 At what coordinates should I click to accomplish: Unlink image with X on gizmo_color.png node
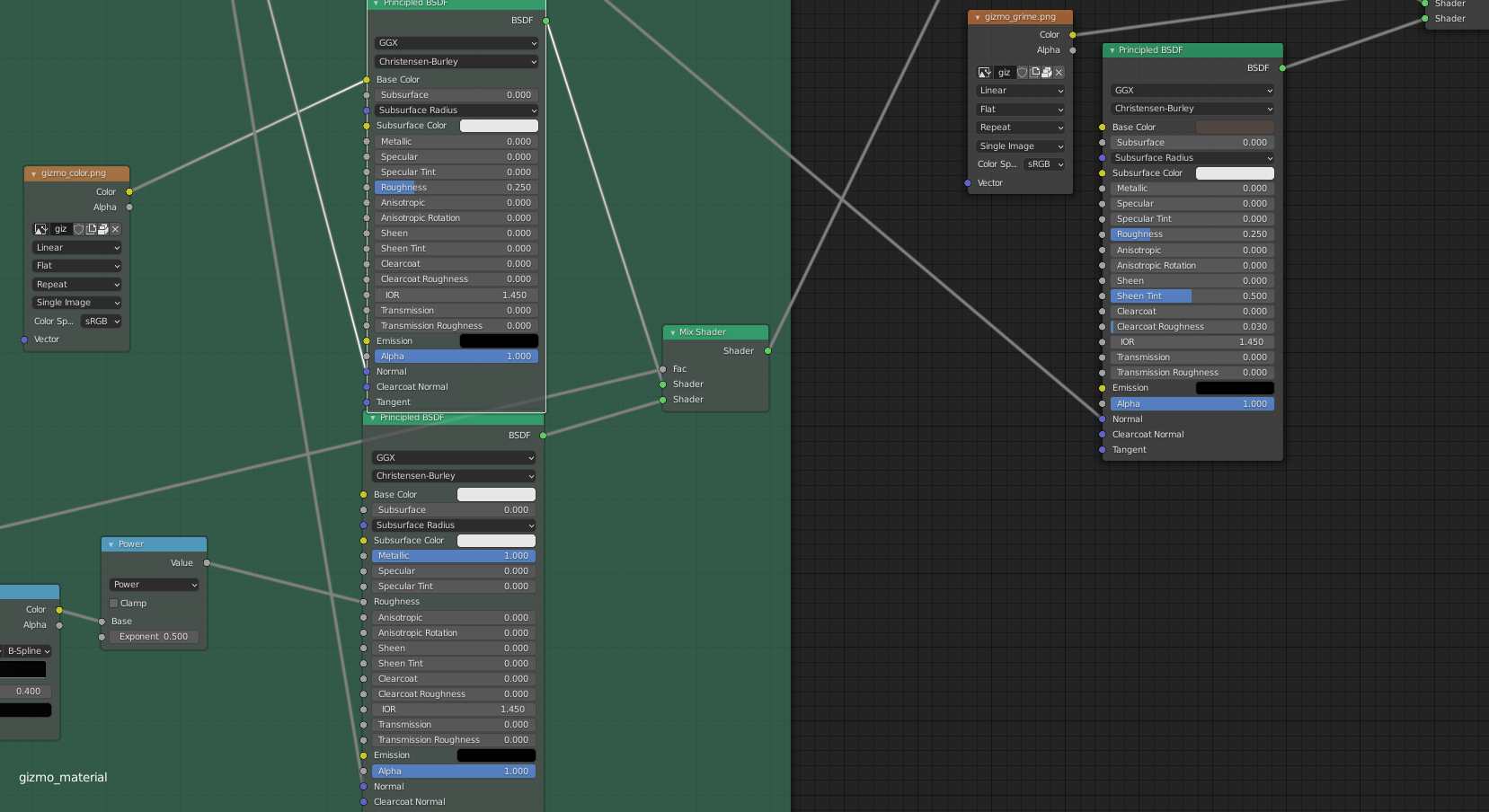coord(115,229)
